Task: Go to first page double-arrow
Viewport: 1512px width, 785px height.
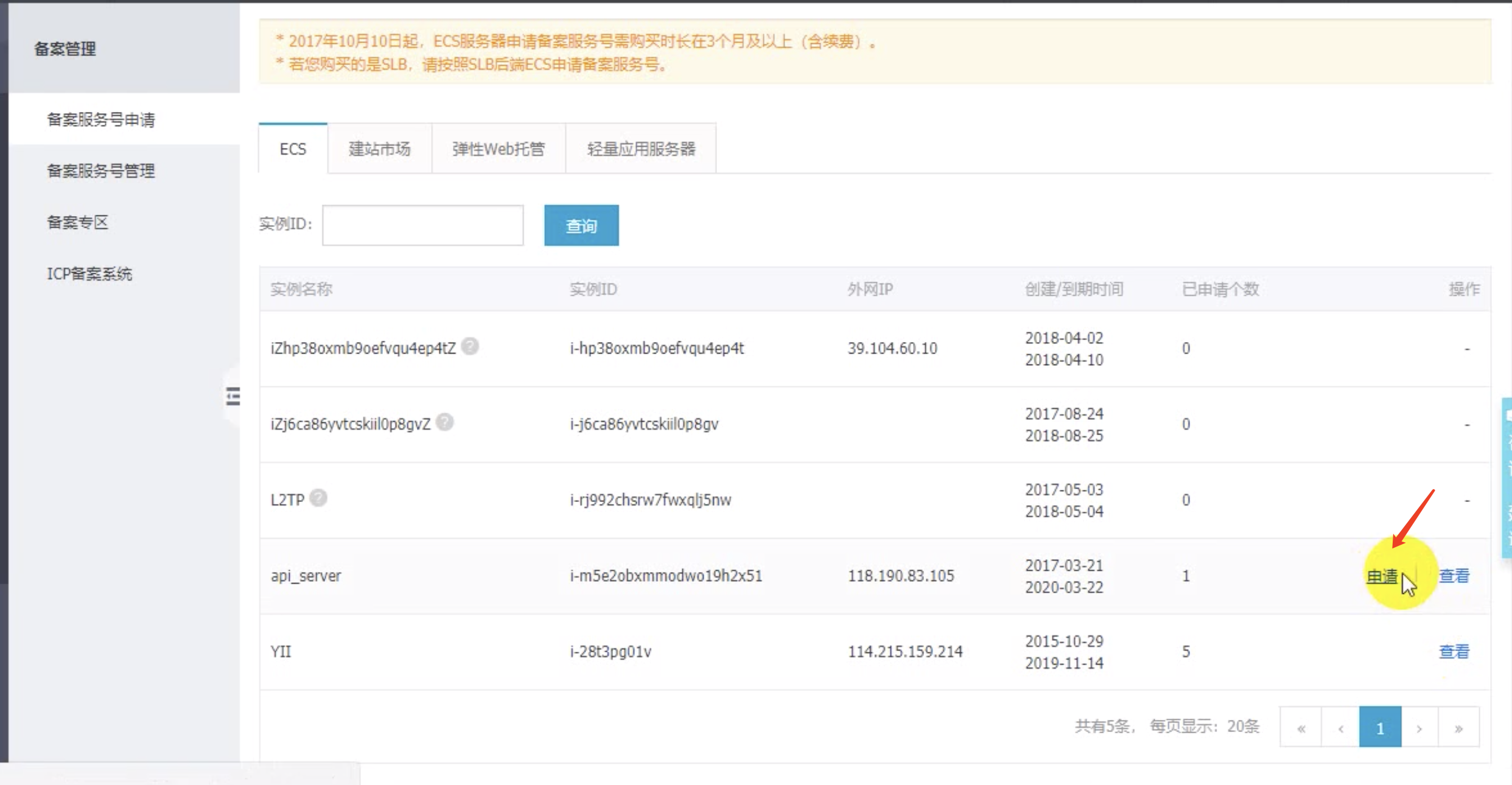Action: click(1301, 728)
